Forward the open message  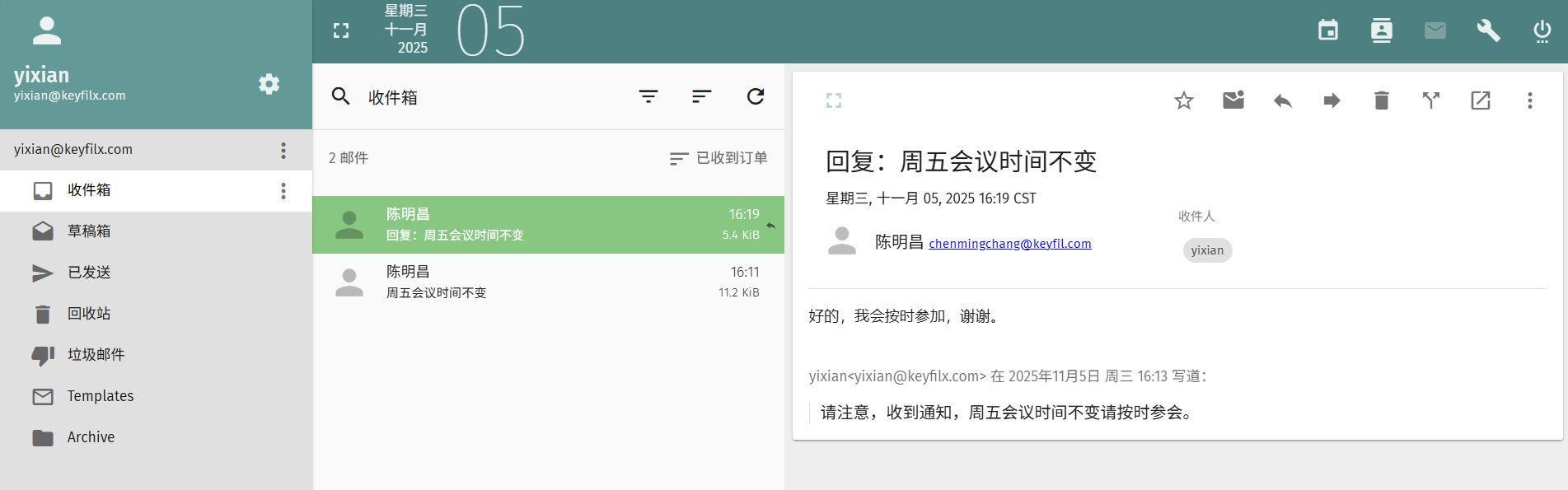click(x=1332, y=100)
